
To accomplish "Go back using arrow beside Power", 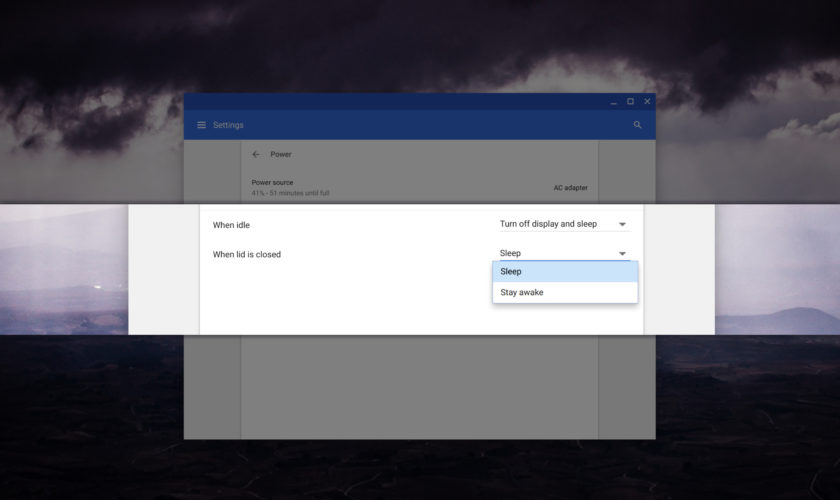I will click(256, 155).
